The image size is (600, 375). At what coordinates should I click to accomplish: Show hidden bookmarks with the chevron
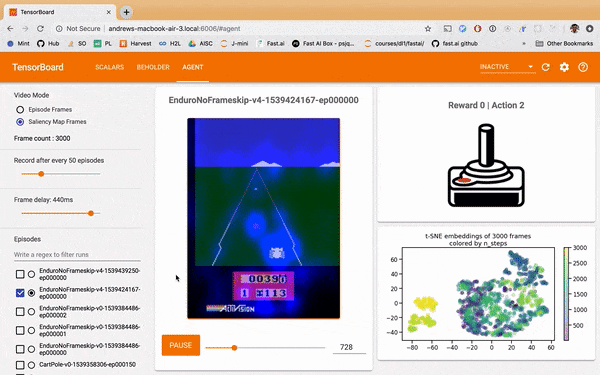point(524,44)
